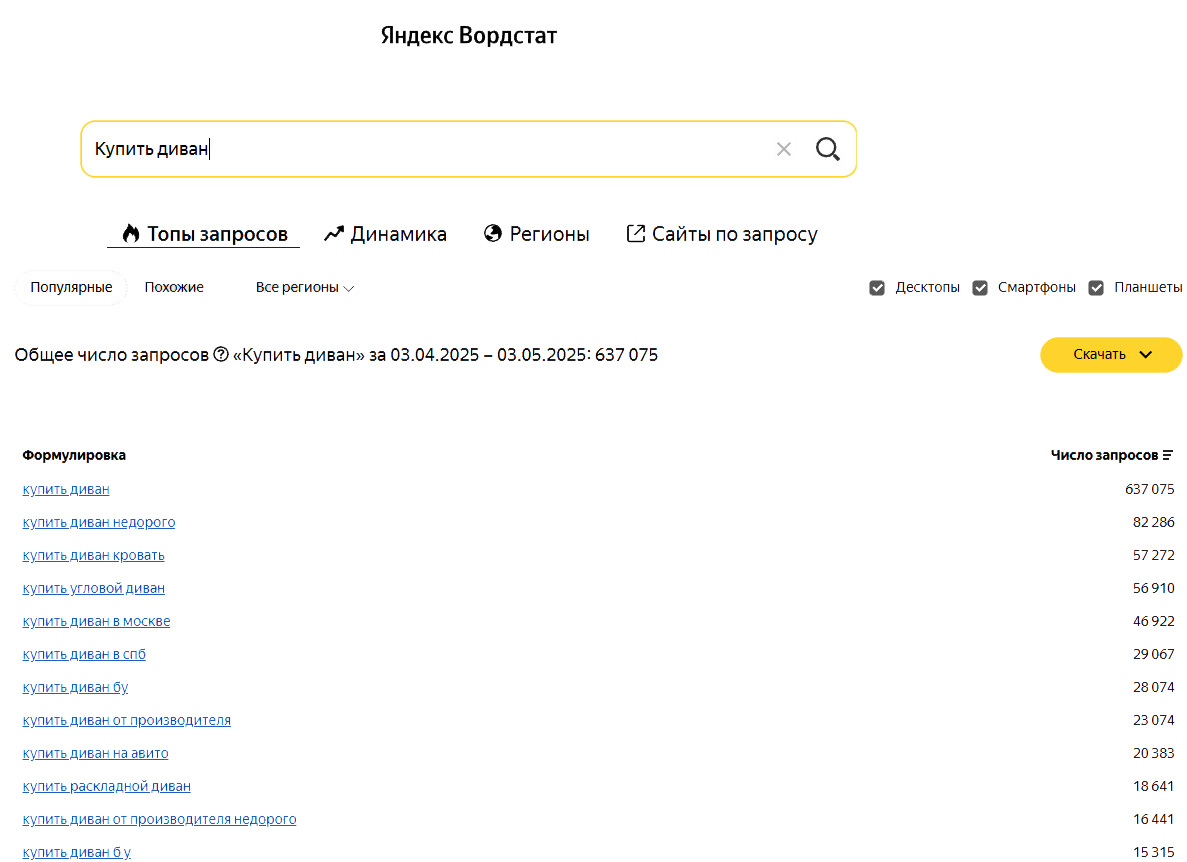Uncheck the Смартфоны checkbox
This screenshot has width=1187, height=862.
click(x=980, y=288)
